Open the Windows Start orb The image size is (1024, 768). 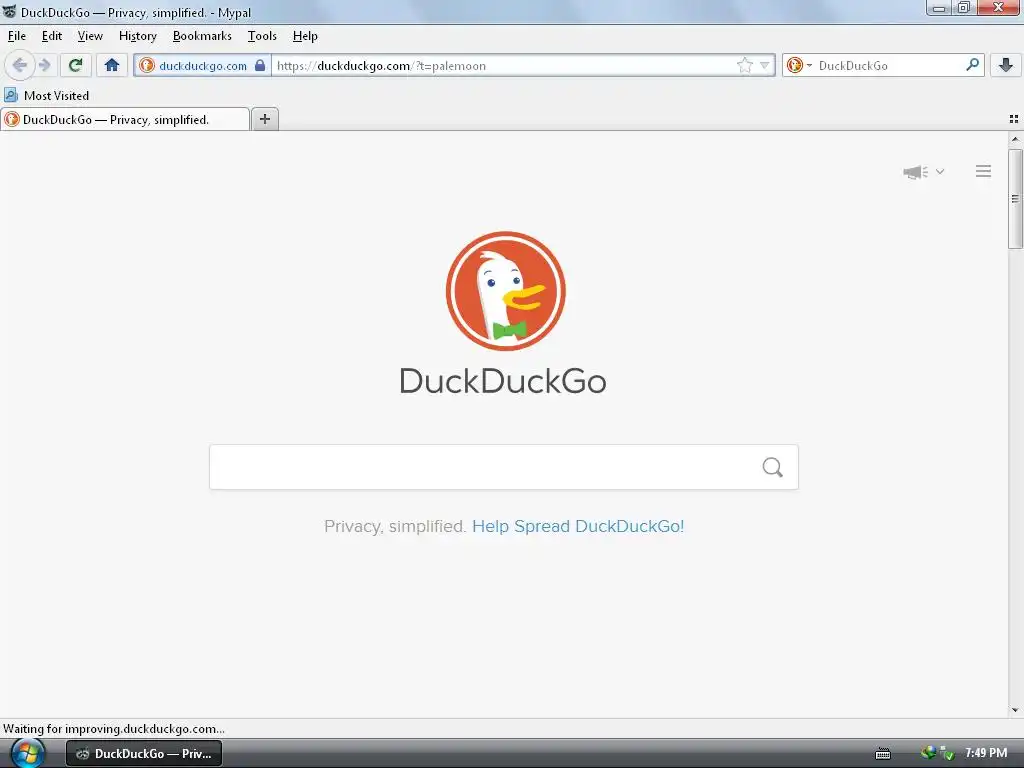(27, 754)
